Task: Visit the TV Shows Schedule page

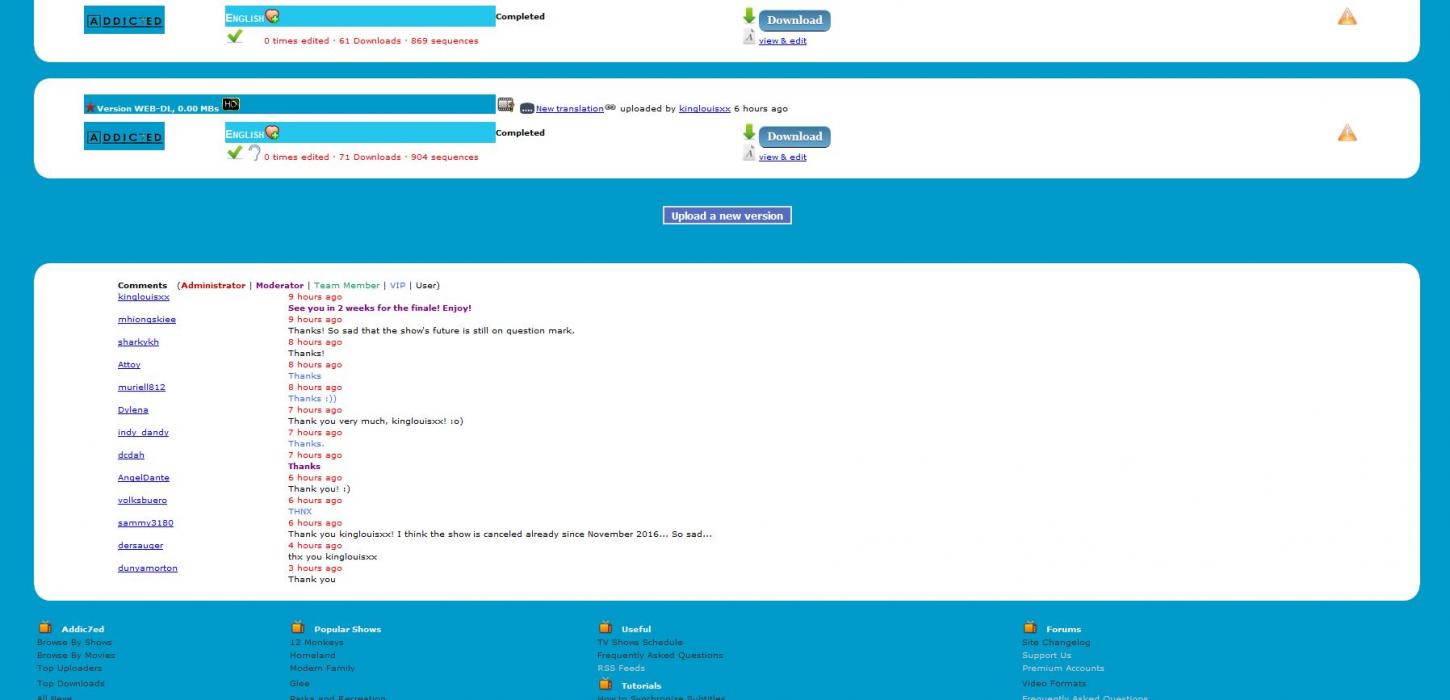Action: click(x=640, y=642)
